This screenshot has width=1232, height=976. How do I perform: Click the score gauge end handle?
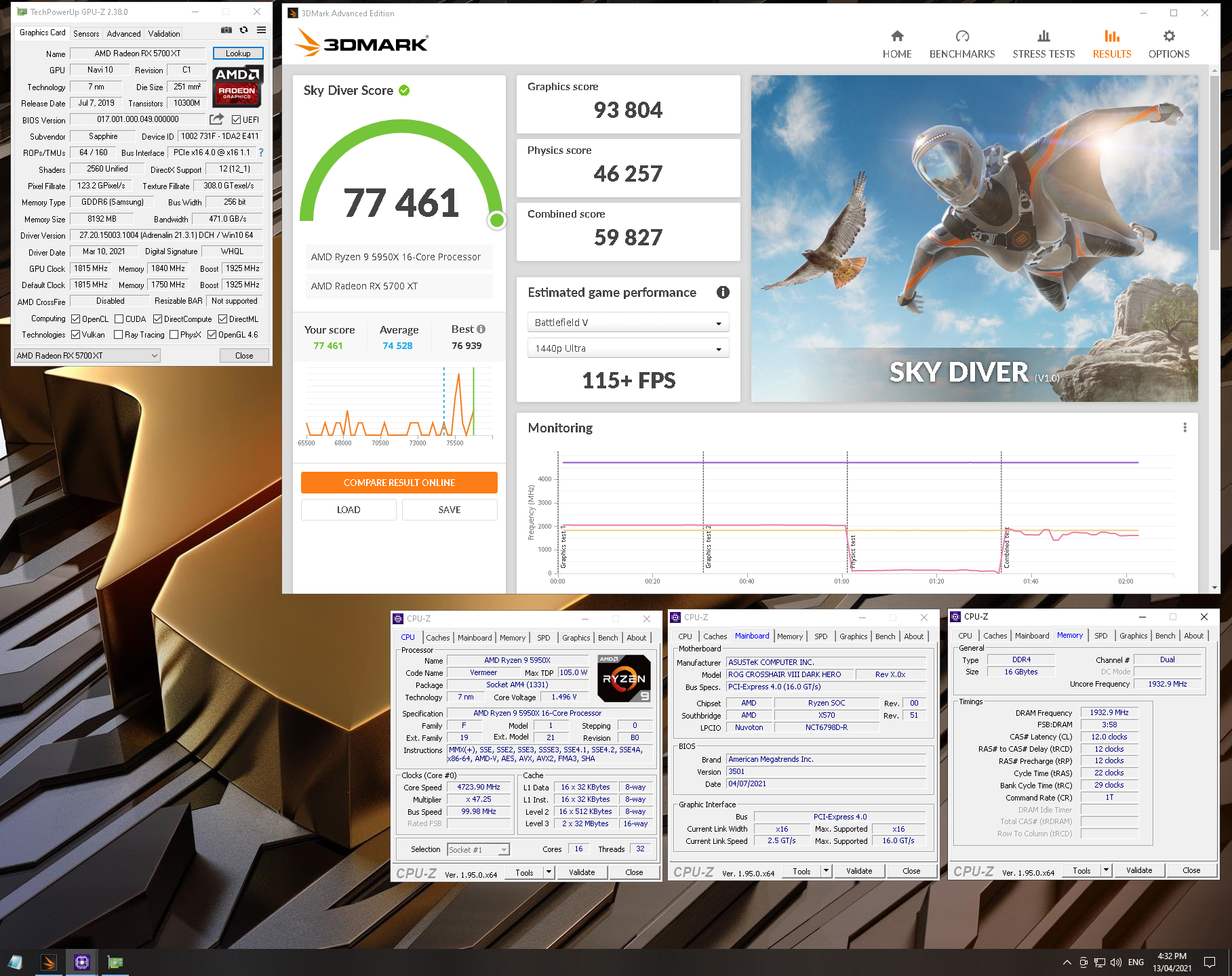tap(497, 220)
